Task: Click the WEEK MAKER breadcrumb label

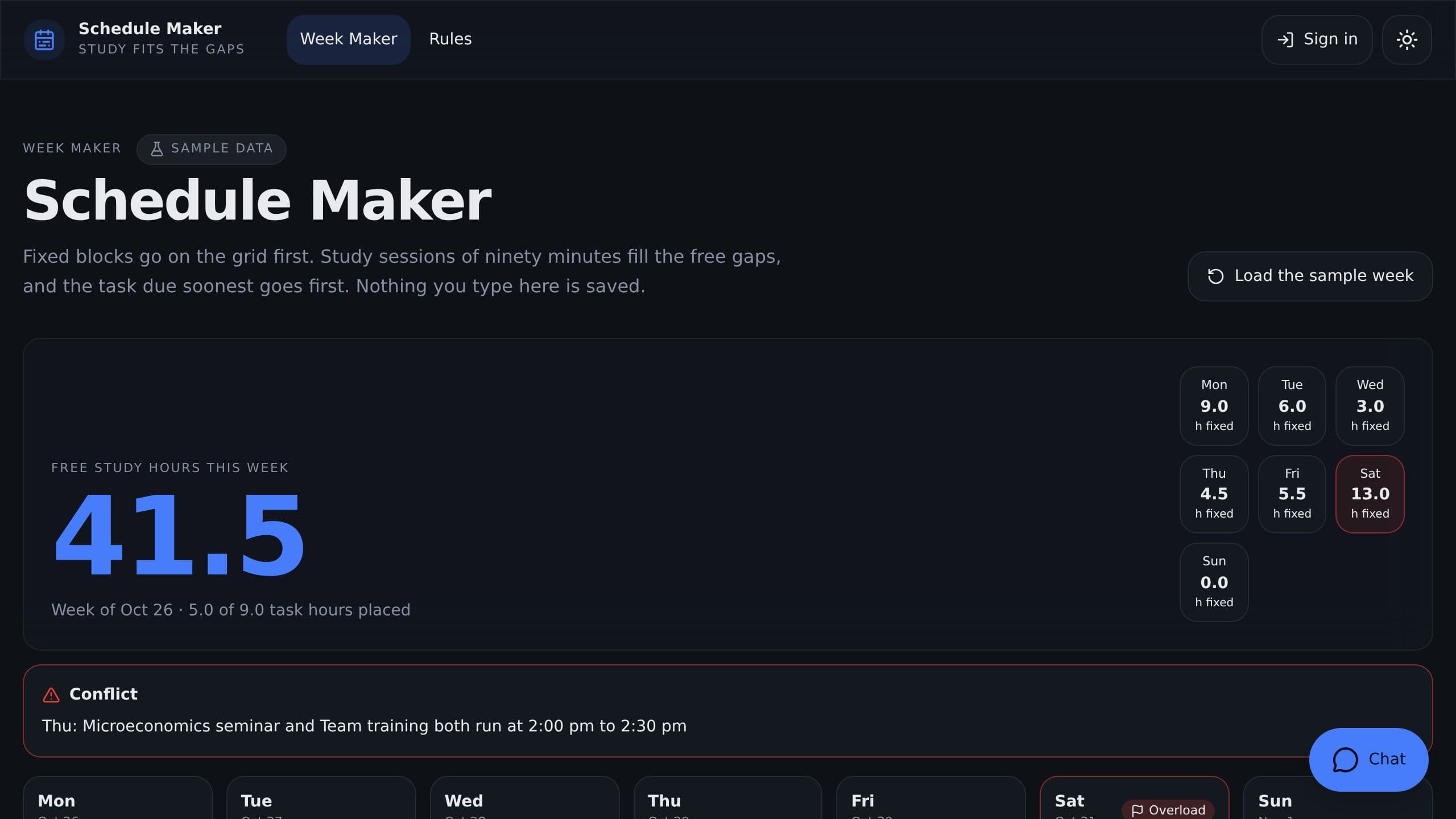Action: click(x=72, y=148)
